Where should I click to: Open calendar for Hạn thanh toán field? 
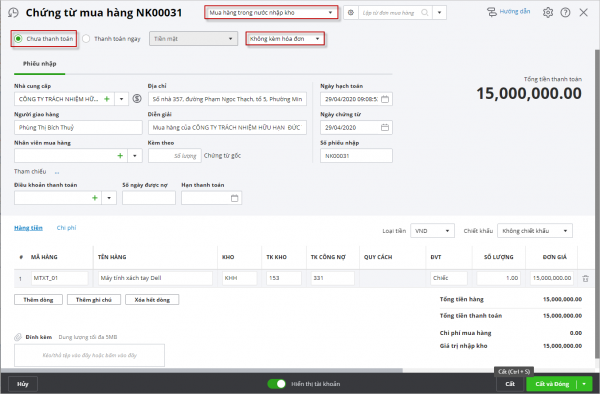coord(235,198)
